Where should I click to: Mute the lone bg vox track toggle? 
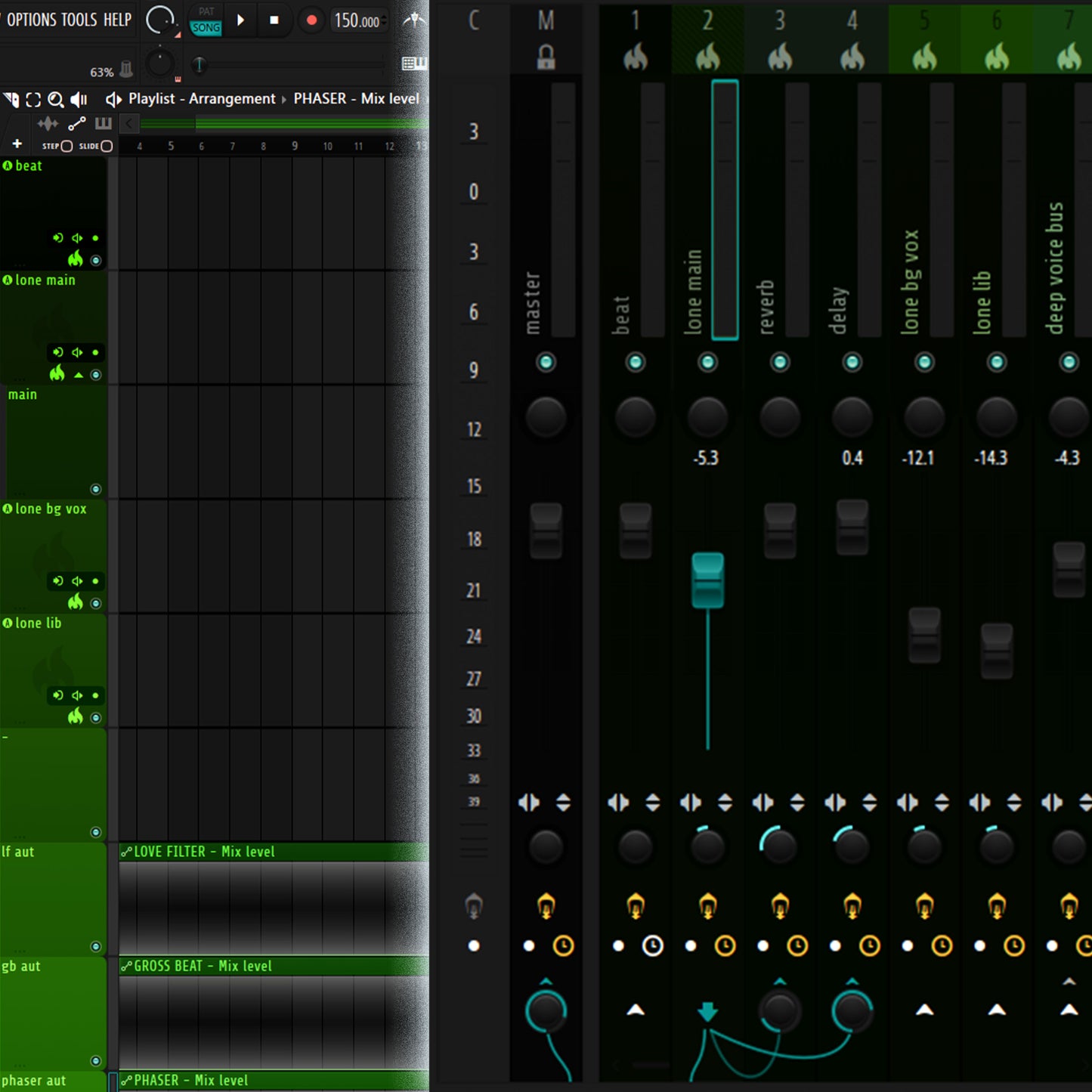tap(96, 603)
